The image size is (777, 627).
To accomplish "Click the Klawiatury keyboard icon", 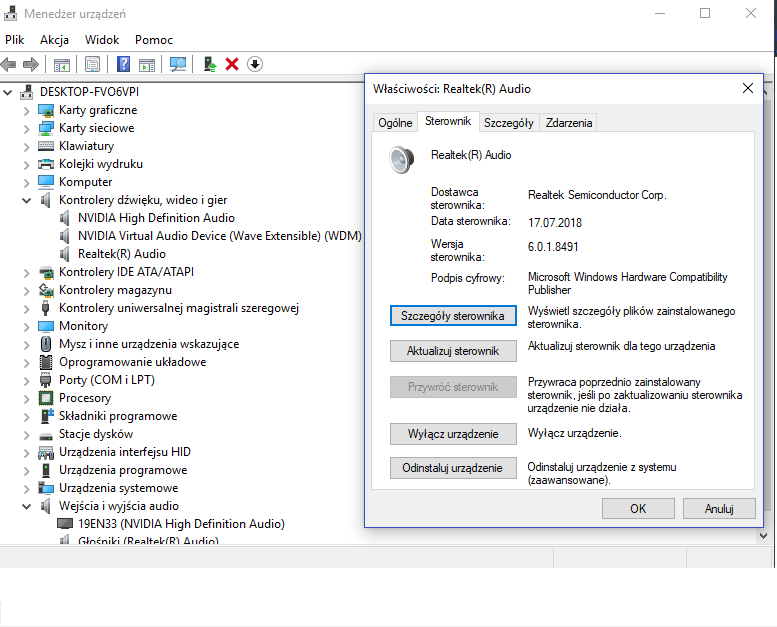I will 46,146.
